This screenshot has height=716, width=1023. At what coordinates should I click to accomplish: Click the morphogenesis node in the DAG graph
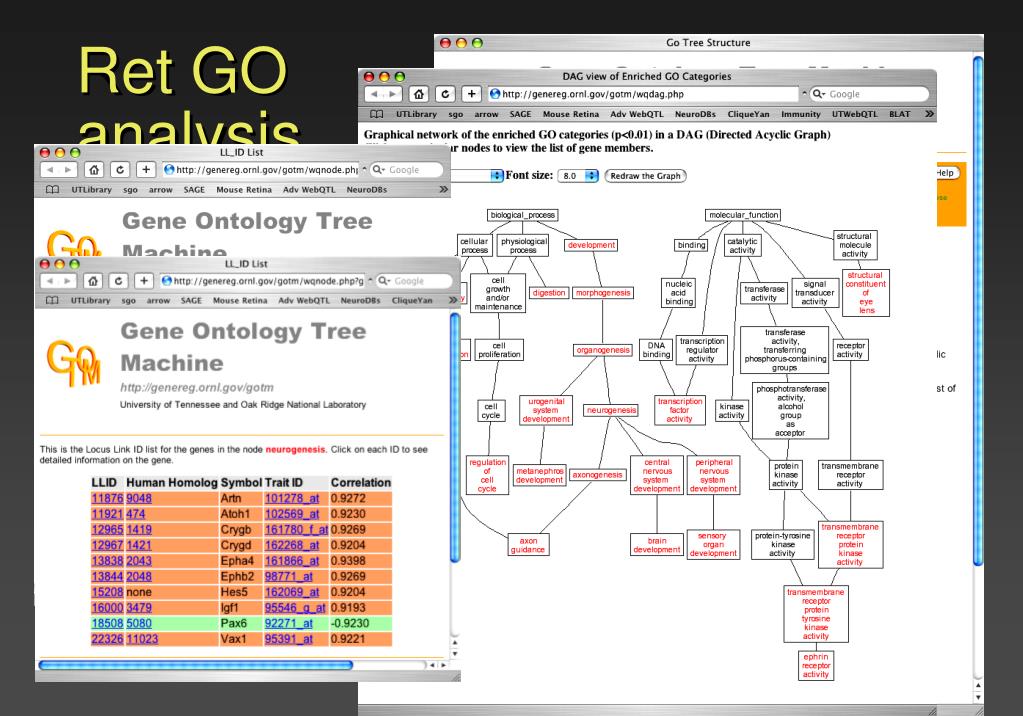coord(603,293)
